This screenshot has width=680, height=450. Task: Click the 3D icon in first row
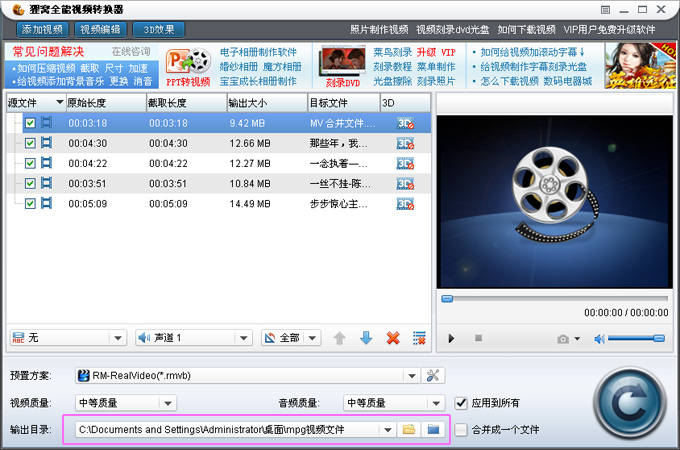405,123
